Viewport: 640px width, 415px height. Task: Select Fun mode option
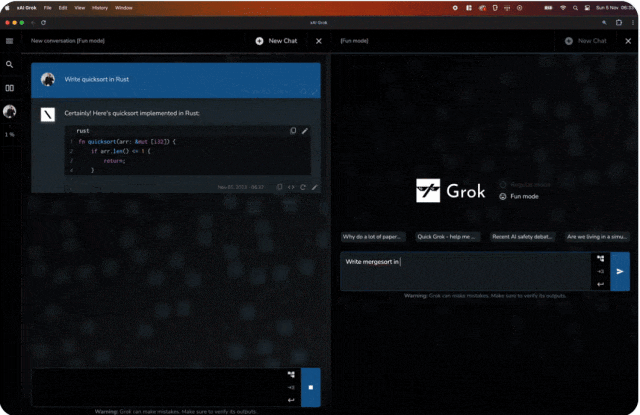pyautogui.click(x=519, y=196)
